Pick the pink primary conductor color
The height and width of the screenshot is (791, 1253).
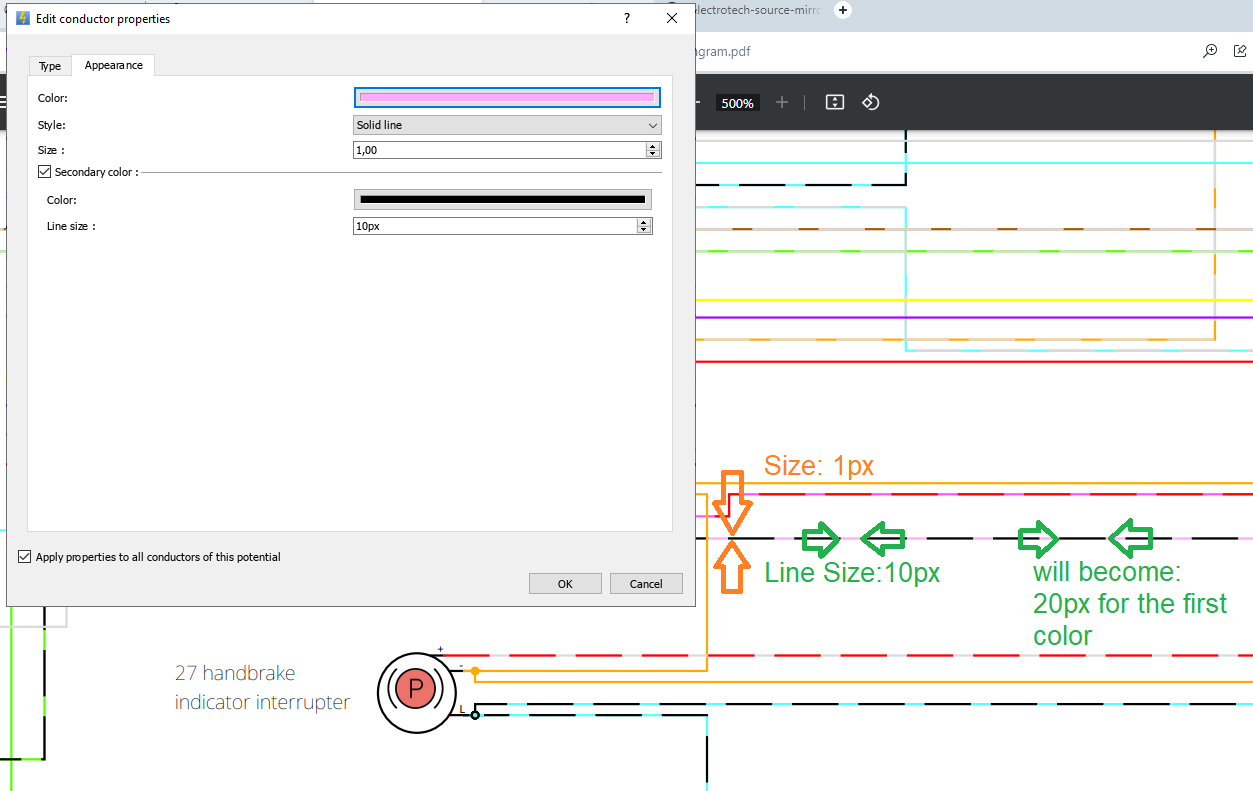pos(507,97)
